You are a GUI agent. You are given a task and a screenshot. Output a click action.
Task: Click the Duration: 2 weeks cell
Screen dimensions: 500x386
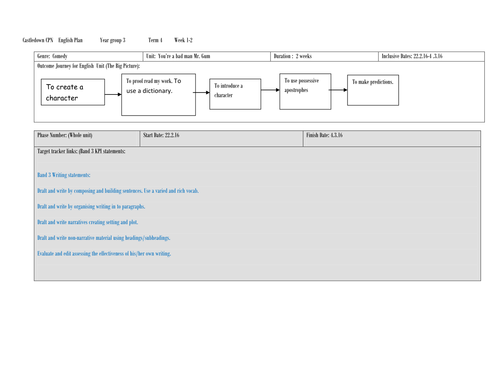click(324, 56)
